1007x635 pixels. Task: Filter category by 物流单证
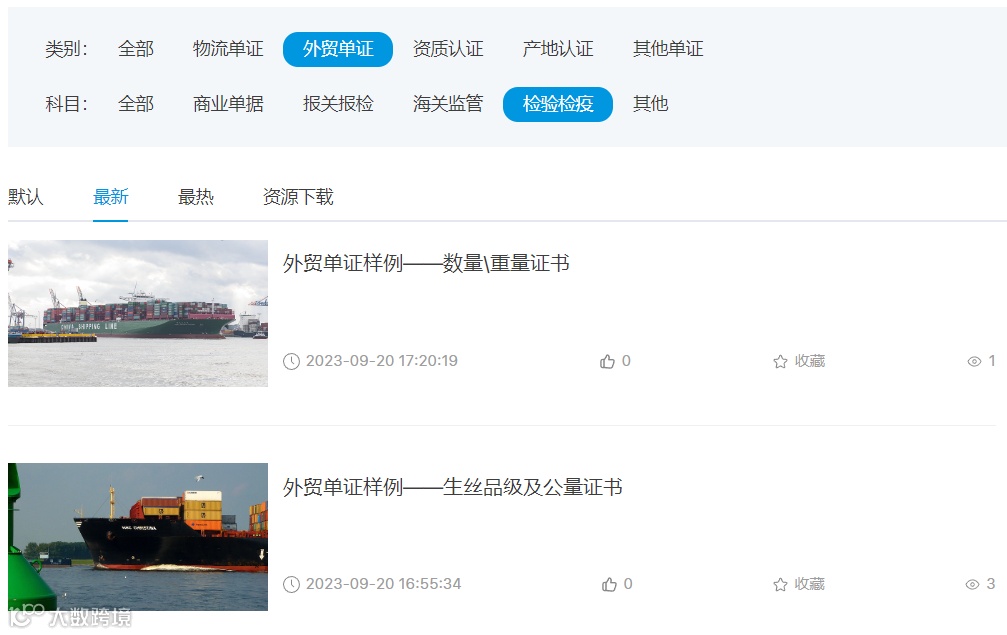click(228, 49)
